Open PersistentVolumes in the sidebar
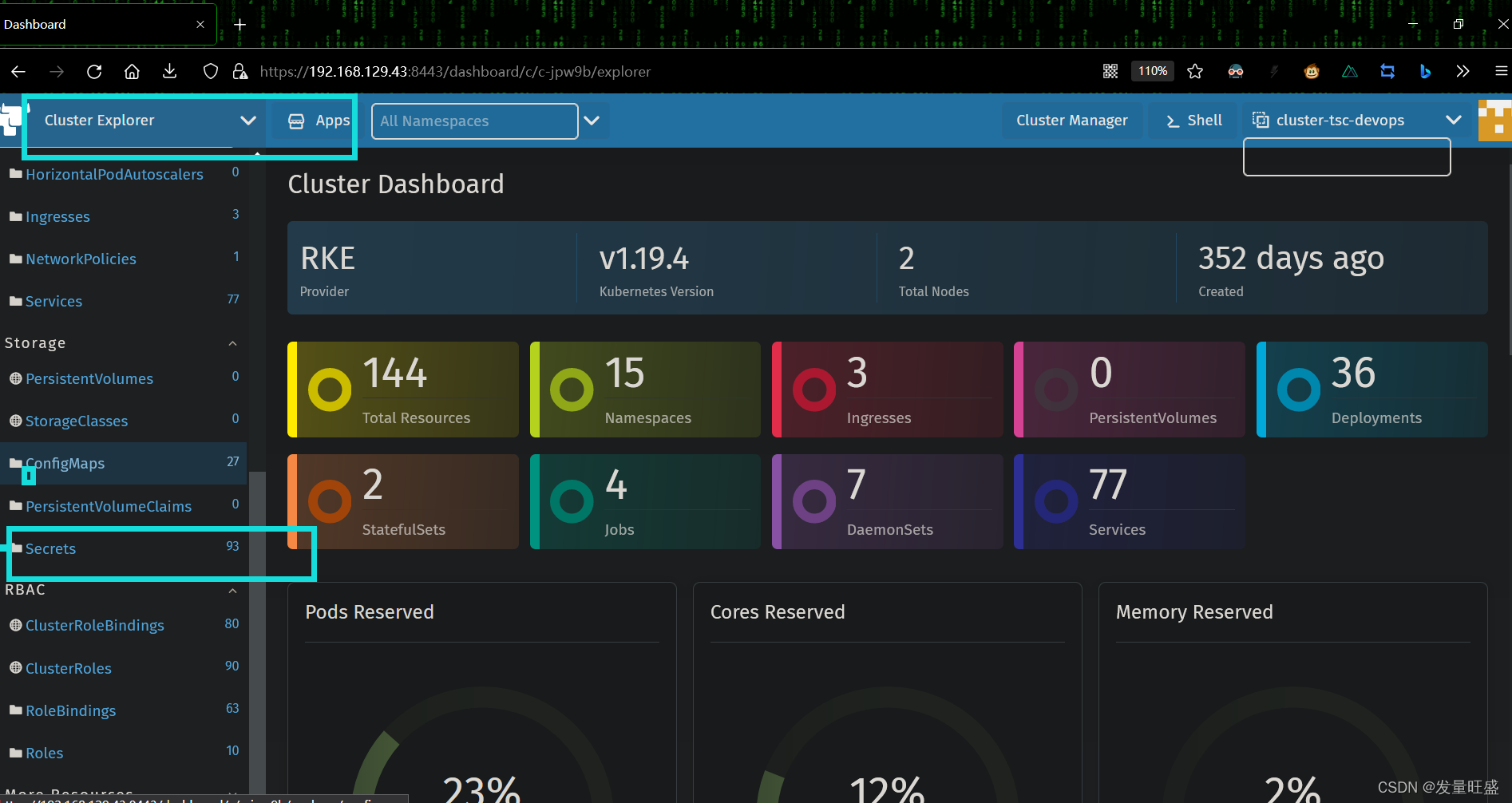 coord(89,378)
